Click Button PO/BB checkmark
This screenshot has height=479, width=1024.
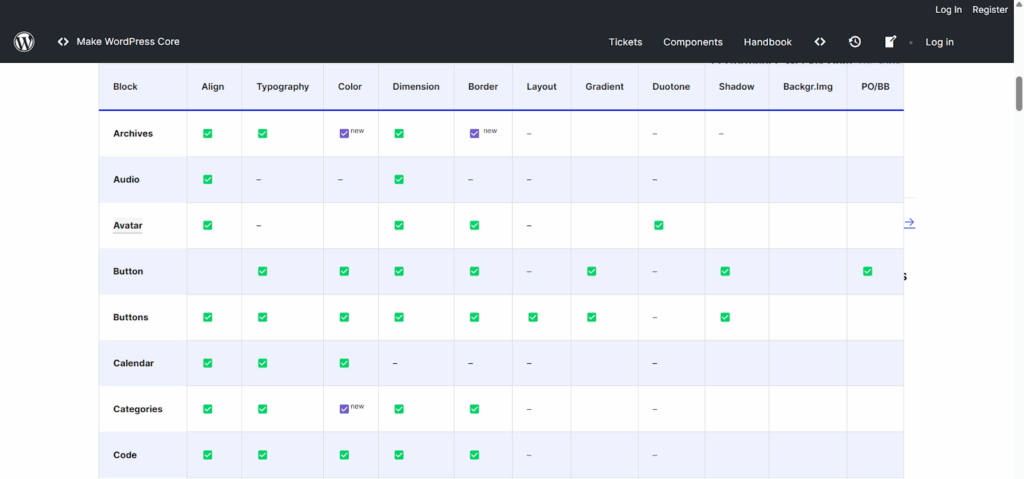click(867, 271)
